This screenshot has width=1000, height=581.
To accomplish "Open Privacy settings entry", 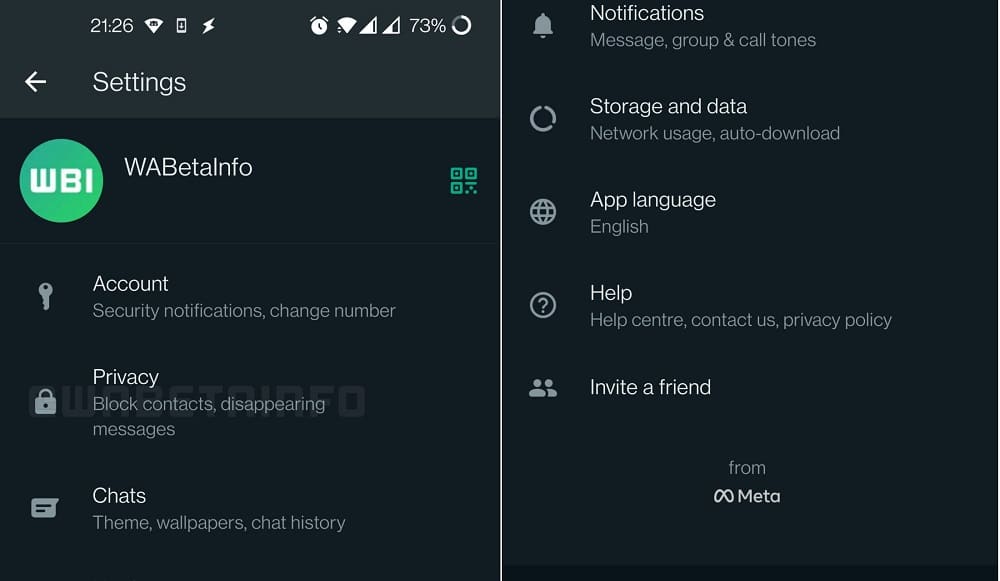I will click(250, 402).
